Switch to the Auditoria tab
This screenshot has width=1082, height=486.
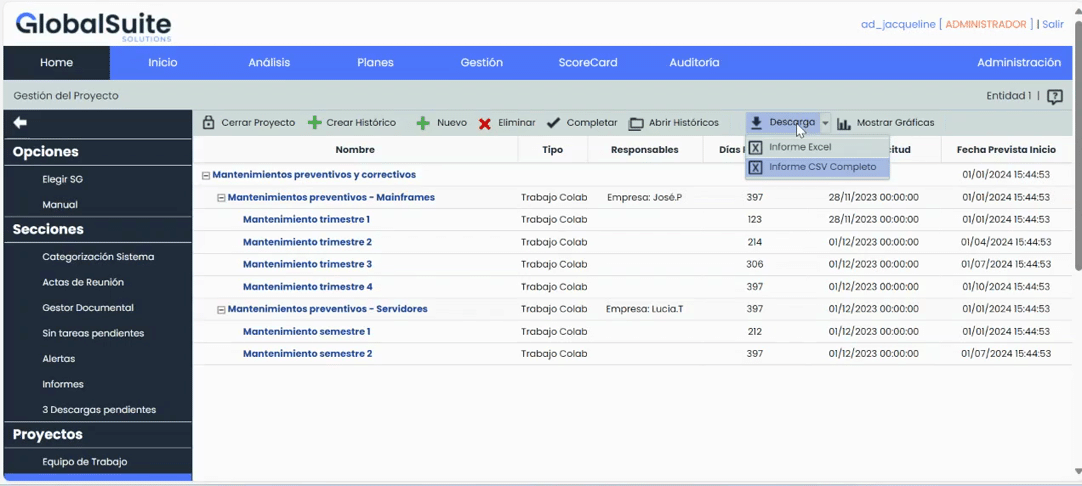pyautogui.click(x=694, y=62)
